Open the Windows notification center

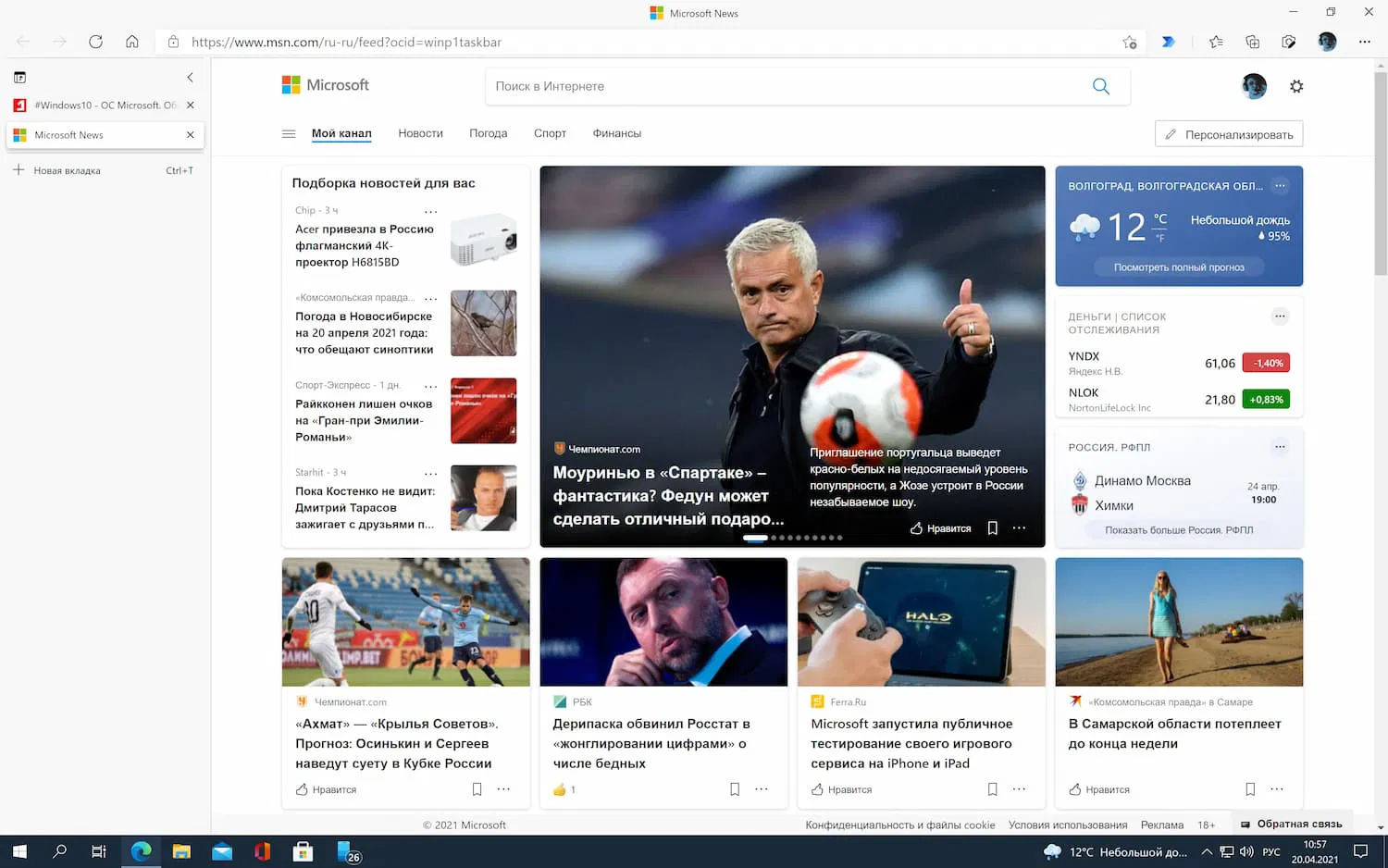click(x=1360, y=851)
